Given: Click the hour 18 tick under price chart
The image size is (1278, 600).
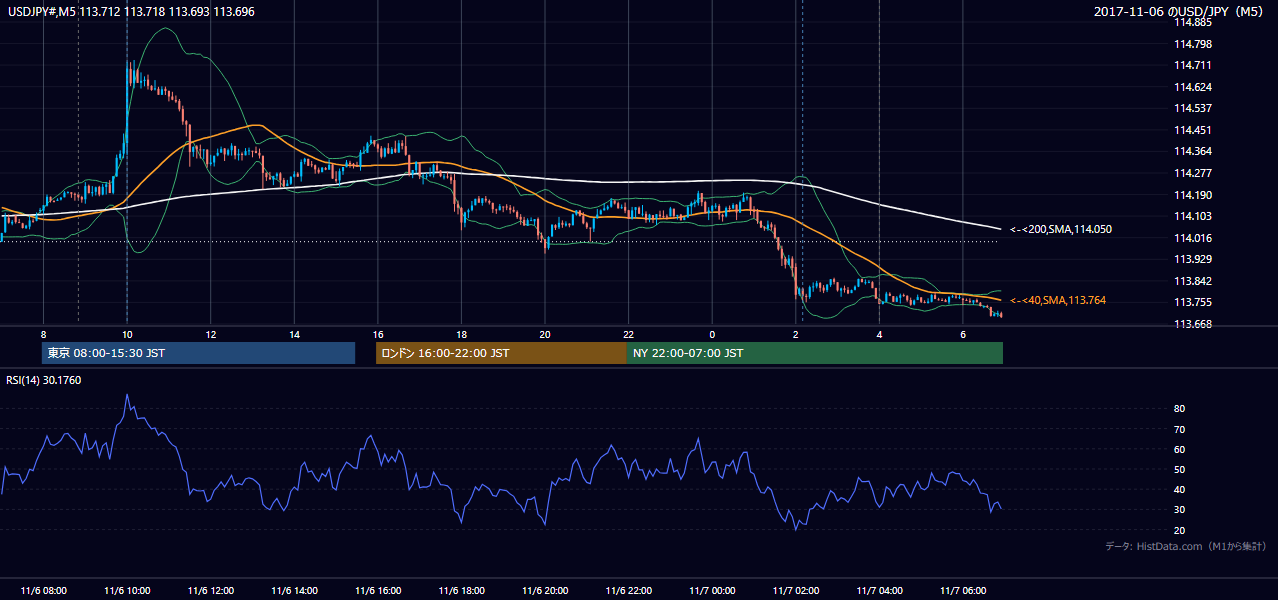Looking at the screenshot, I should point(461,334).
